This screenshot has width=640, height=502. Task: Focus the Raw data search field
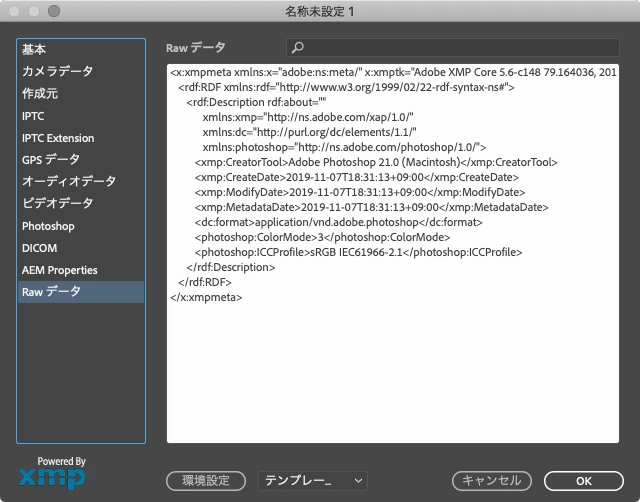[453, 47]
